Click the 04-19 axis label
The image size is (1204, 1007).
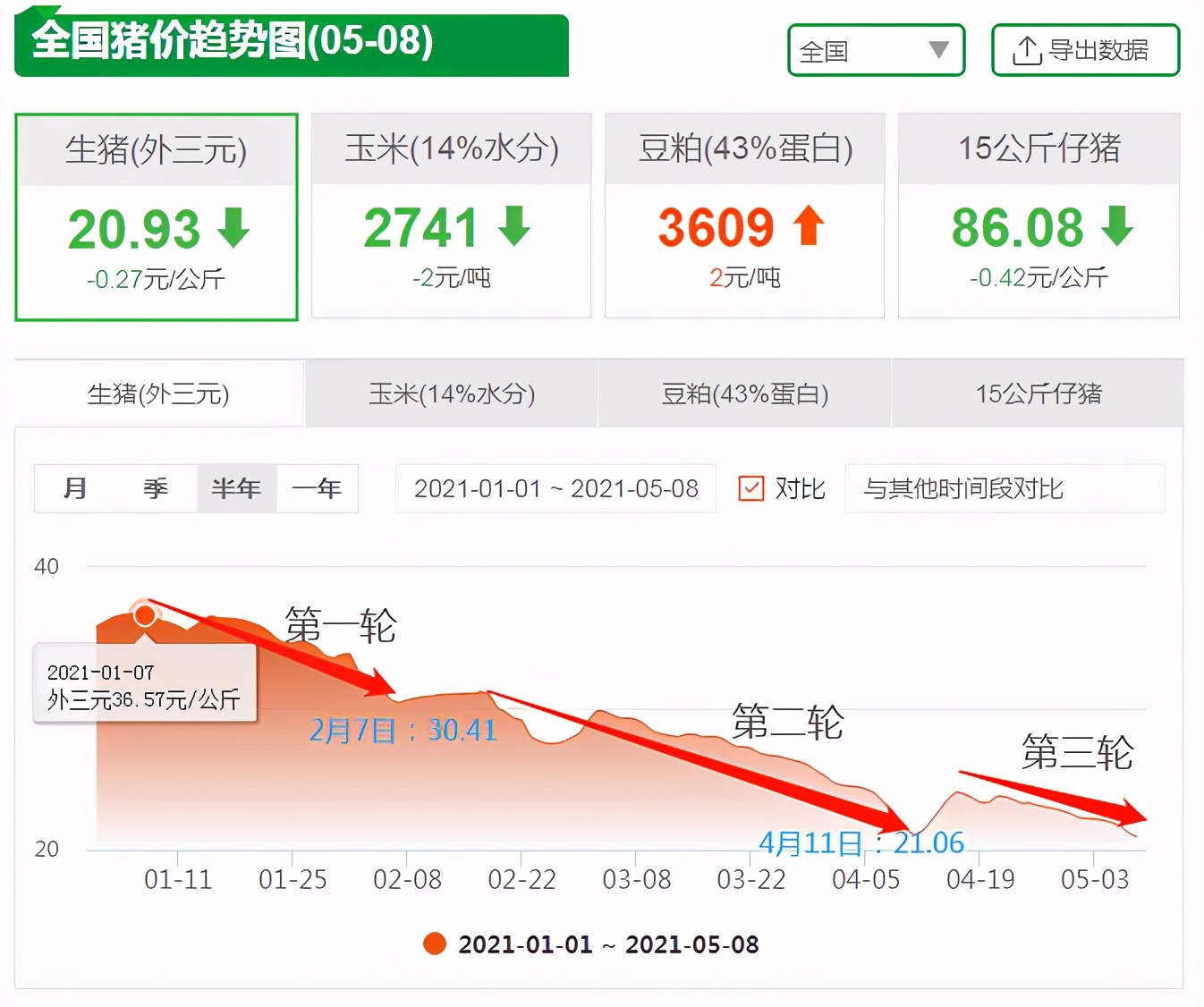coord(980,880)
